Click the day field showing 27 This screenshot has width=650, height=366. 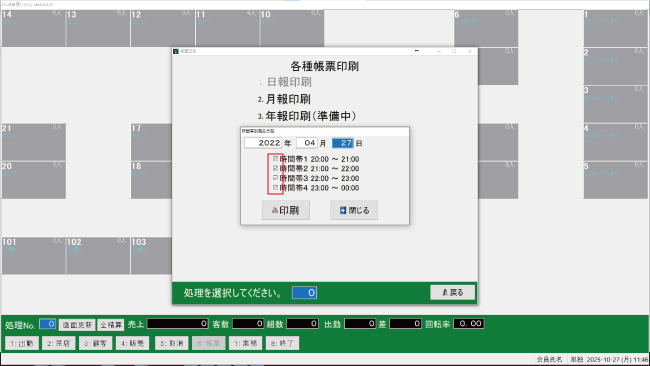[343, 143]
